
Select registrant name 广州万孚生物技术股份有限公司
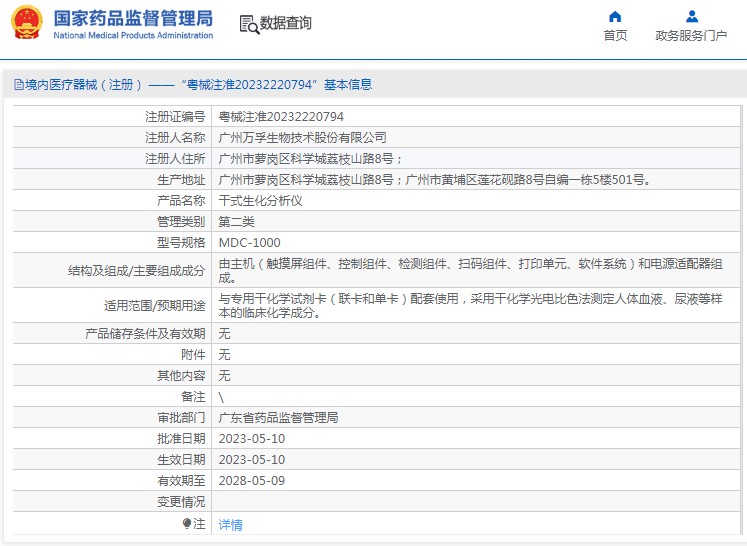[x=302, y=138]
